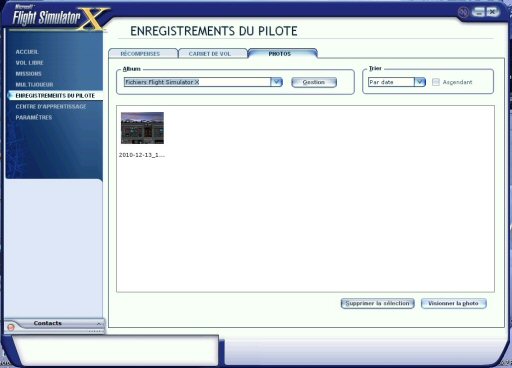Viewport: 512px width, 368px height.
Task: Open Vol libre in the sidebar
Action: [29, 63]
